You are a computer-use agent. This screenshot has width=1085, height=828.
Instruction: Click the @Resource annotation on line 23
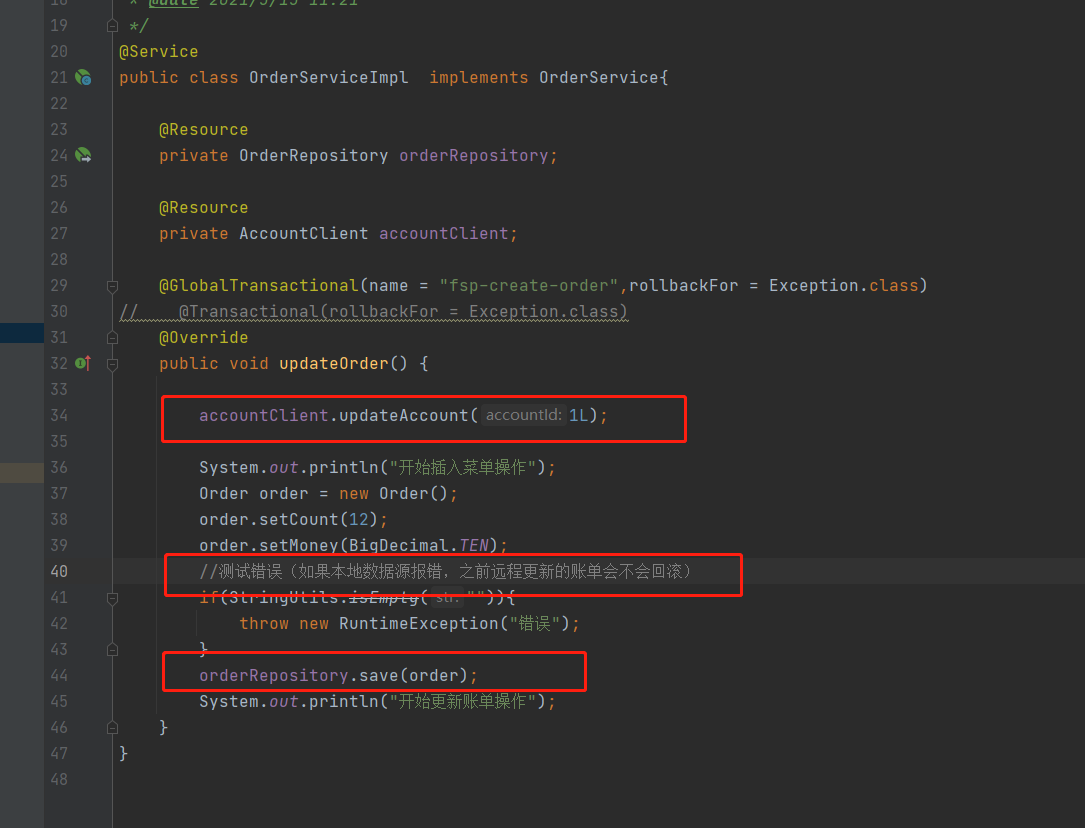click(x=203, y=129)
